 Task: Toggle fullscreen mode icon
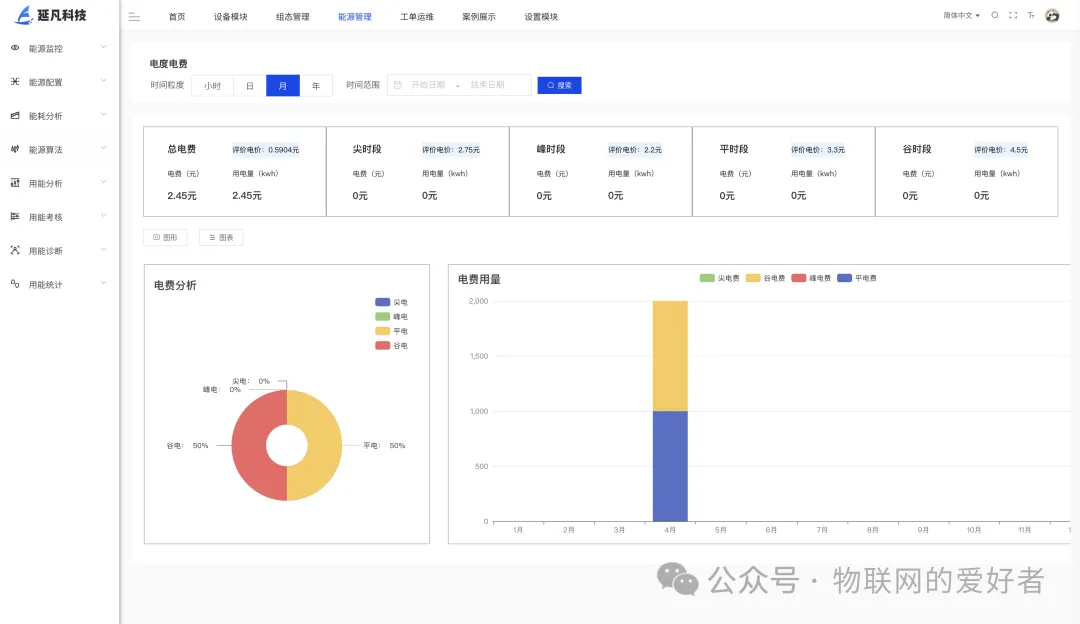pyautogui.click(x=1012, y=15)
